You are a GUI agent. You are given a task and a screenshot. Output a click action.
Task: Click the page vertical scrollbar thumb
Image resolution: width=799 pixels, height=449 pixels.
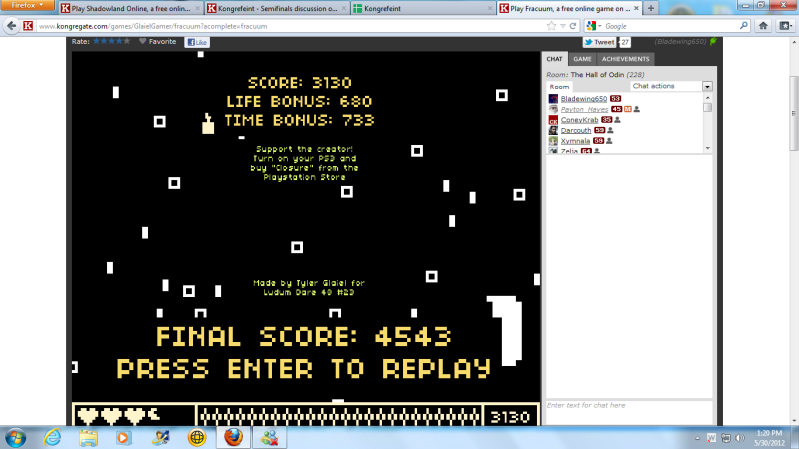(x=794, y=113)
